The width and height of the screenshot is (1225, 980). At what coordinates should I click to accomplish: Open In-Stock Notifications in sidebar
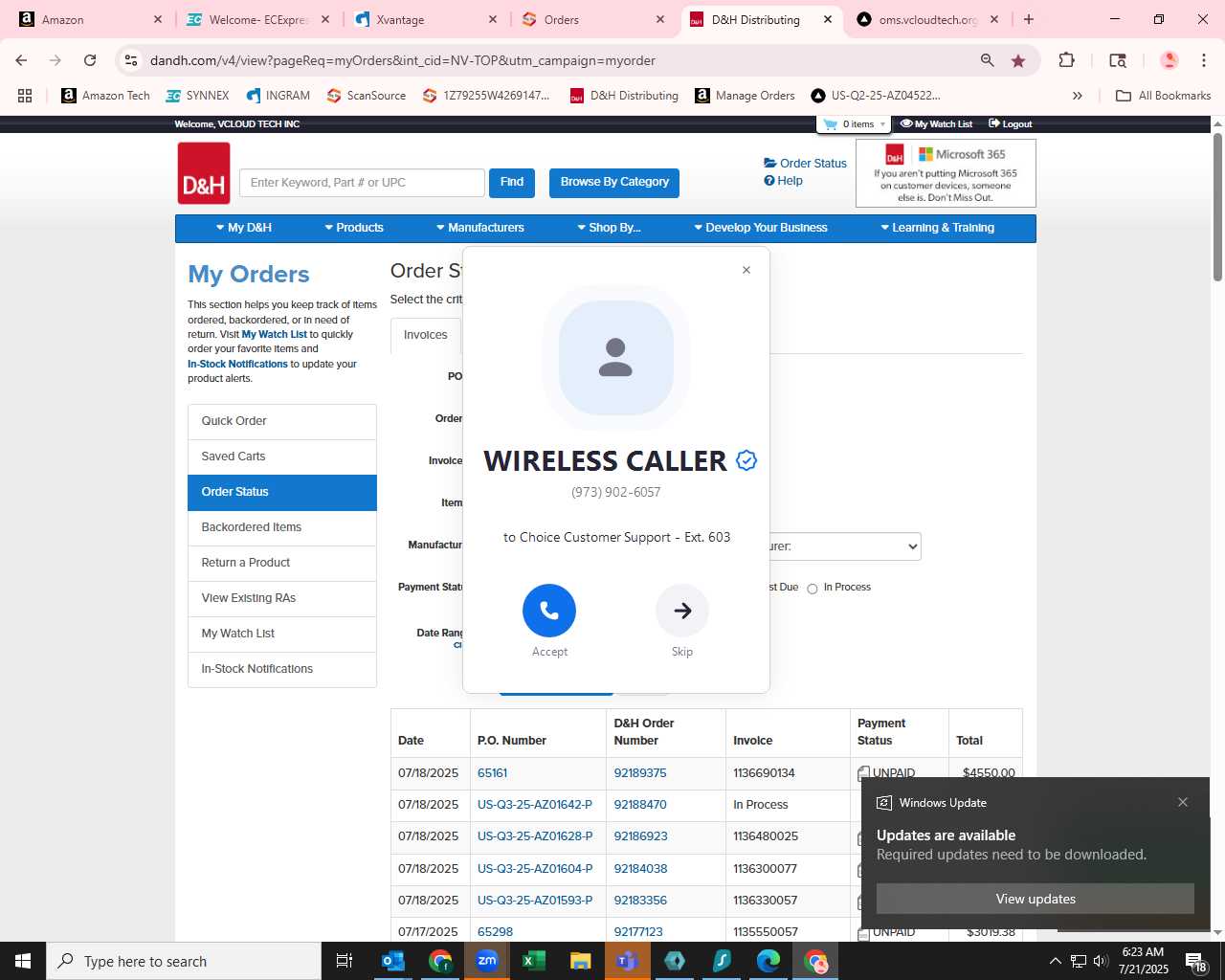[x=282, y=670]
